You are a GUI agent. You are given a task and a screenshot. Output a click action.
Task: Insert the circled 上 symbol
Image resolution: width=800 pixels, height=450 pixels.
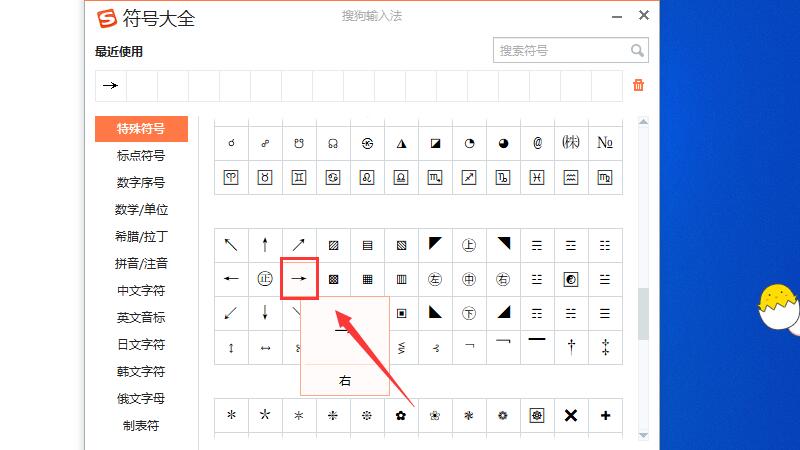tap(469, 244)
